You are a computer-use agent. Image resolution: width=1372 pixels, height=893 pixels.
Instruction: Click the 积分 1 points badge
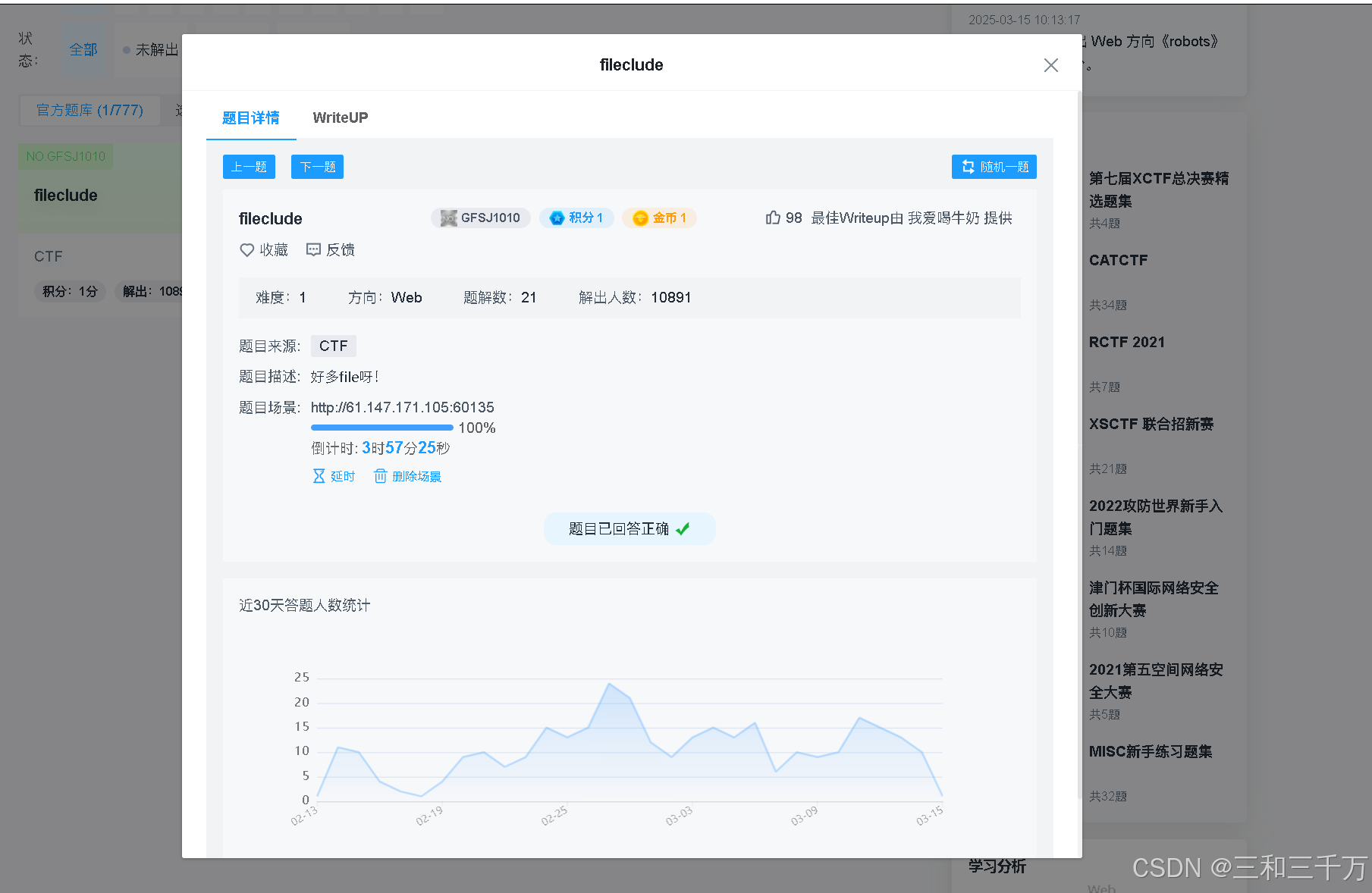(576, 218)
